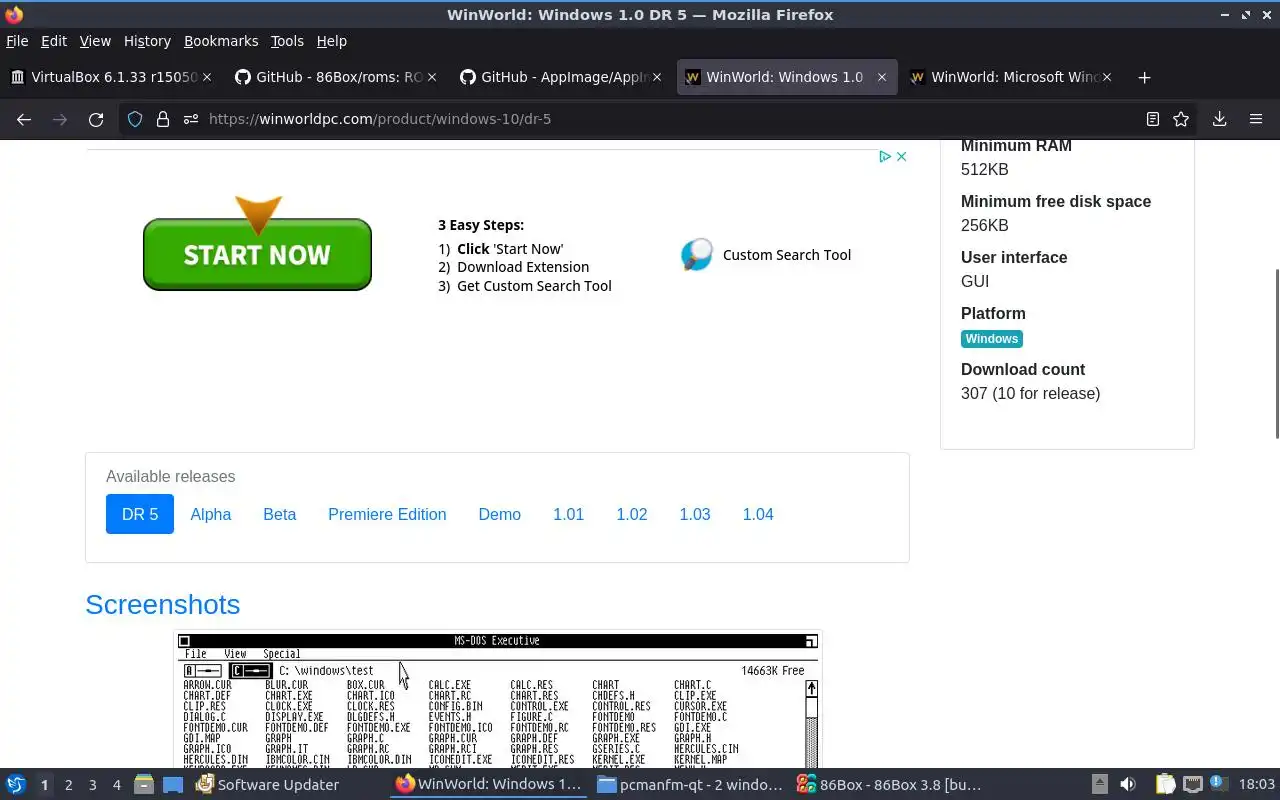Select the 1.02 release

(x=632, y=514)
